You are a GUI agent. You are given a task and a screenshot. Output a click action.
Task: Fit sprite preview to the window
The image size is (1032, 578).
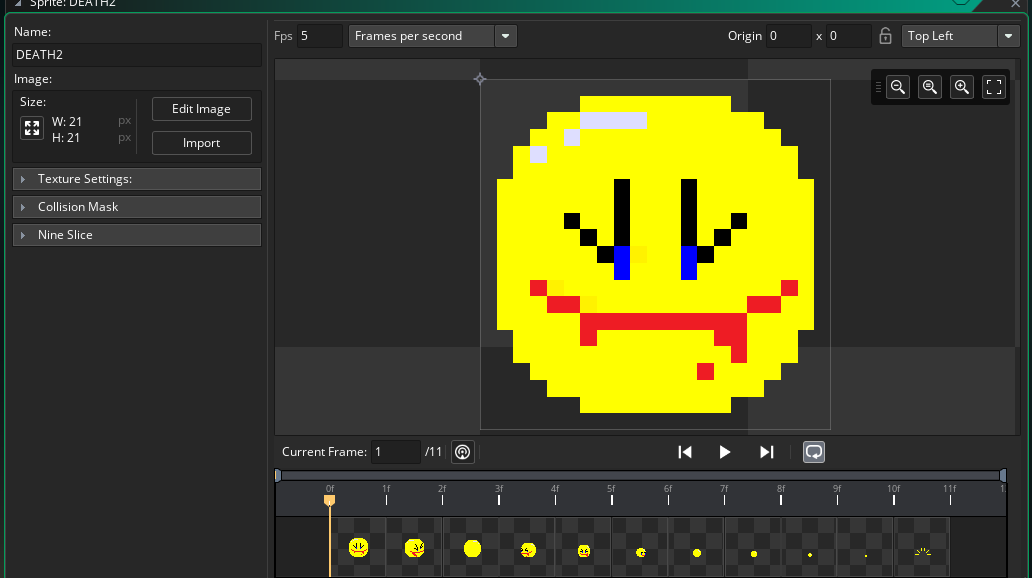994,87
